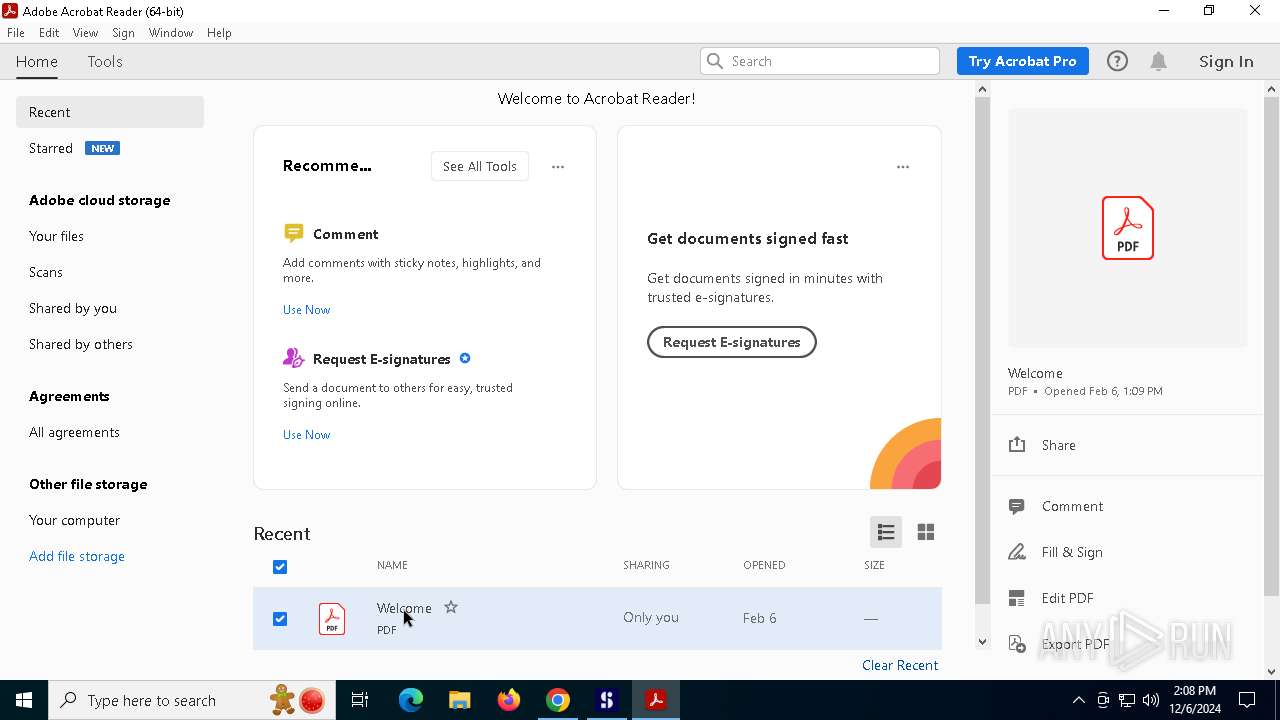Open the Help menu

coord(219,33)
